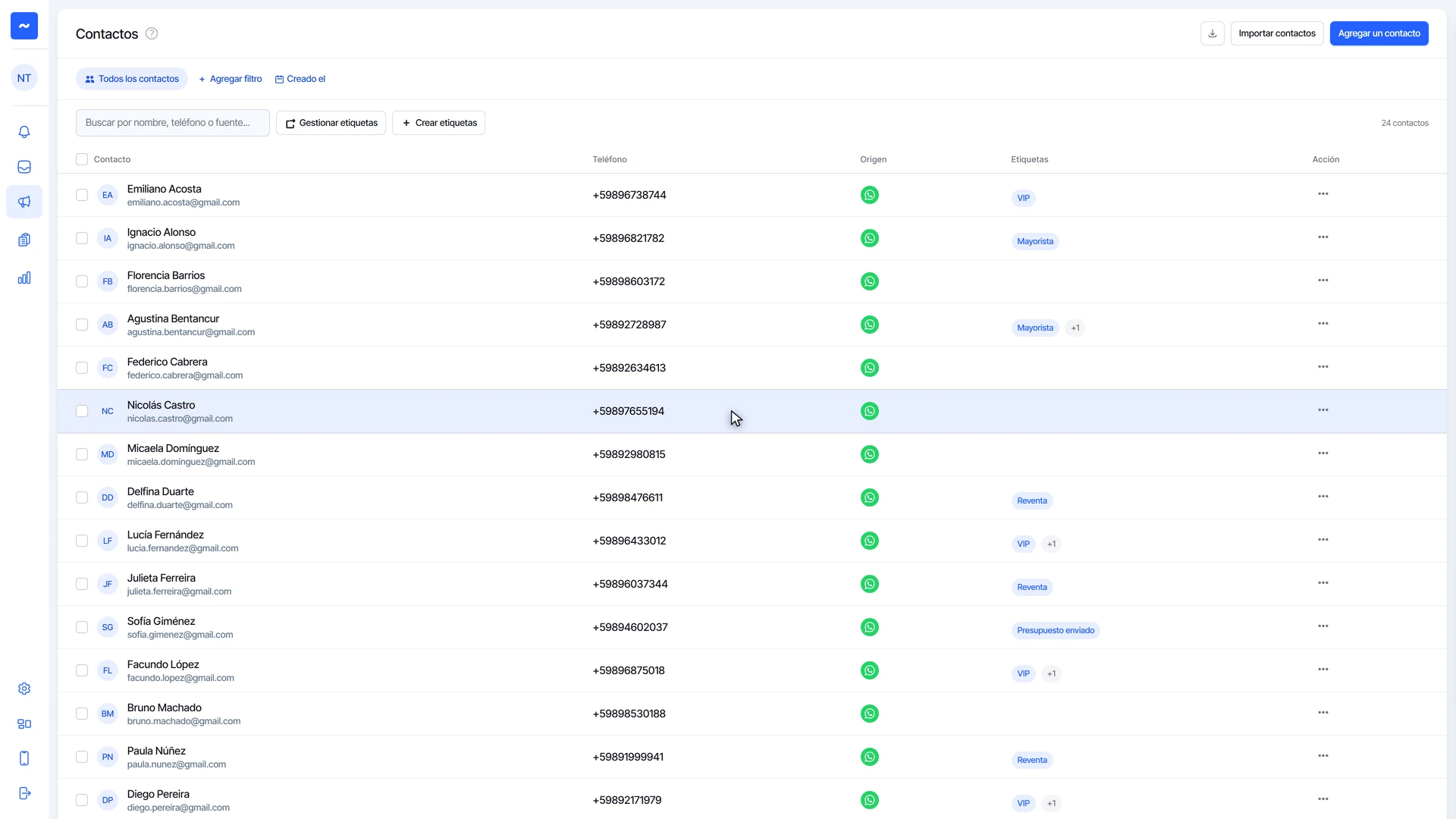Viewport: 1456px width, 819px height.
Task: Open Julieta Ferreira contact name
Action: pos(162,578)
